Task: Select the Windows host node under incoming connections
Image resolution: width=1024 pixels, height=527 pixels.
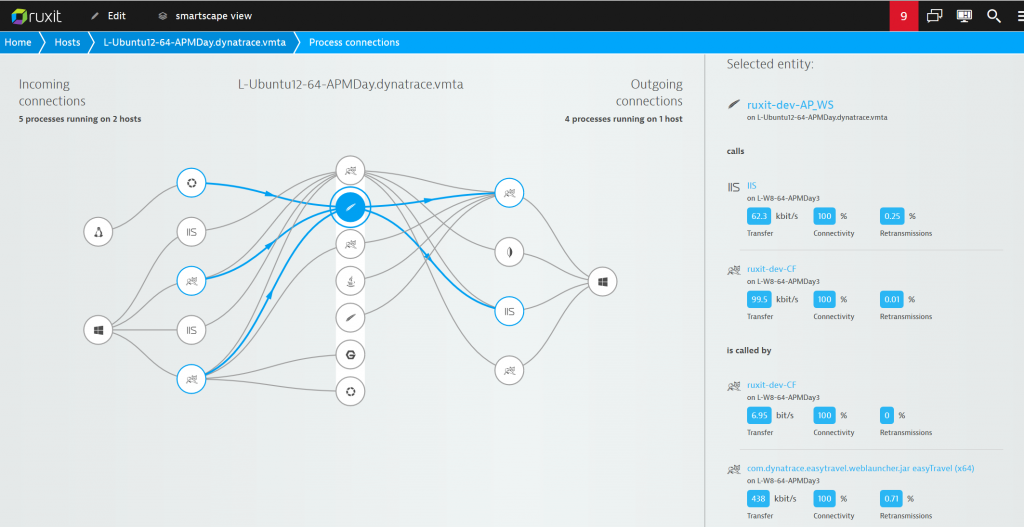Action: tap(99, 330)
